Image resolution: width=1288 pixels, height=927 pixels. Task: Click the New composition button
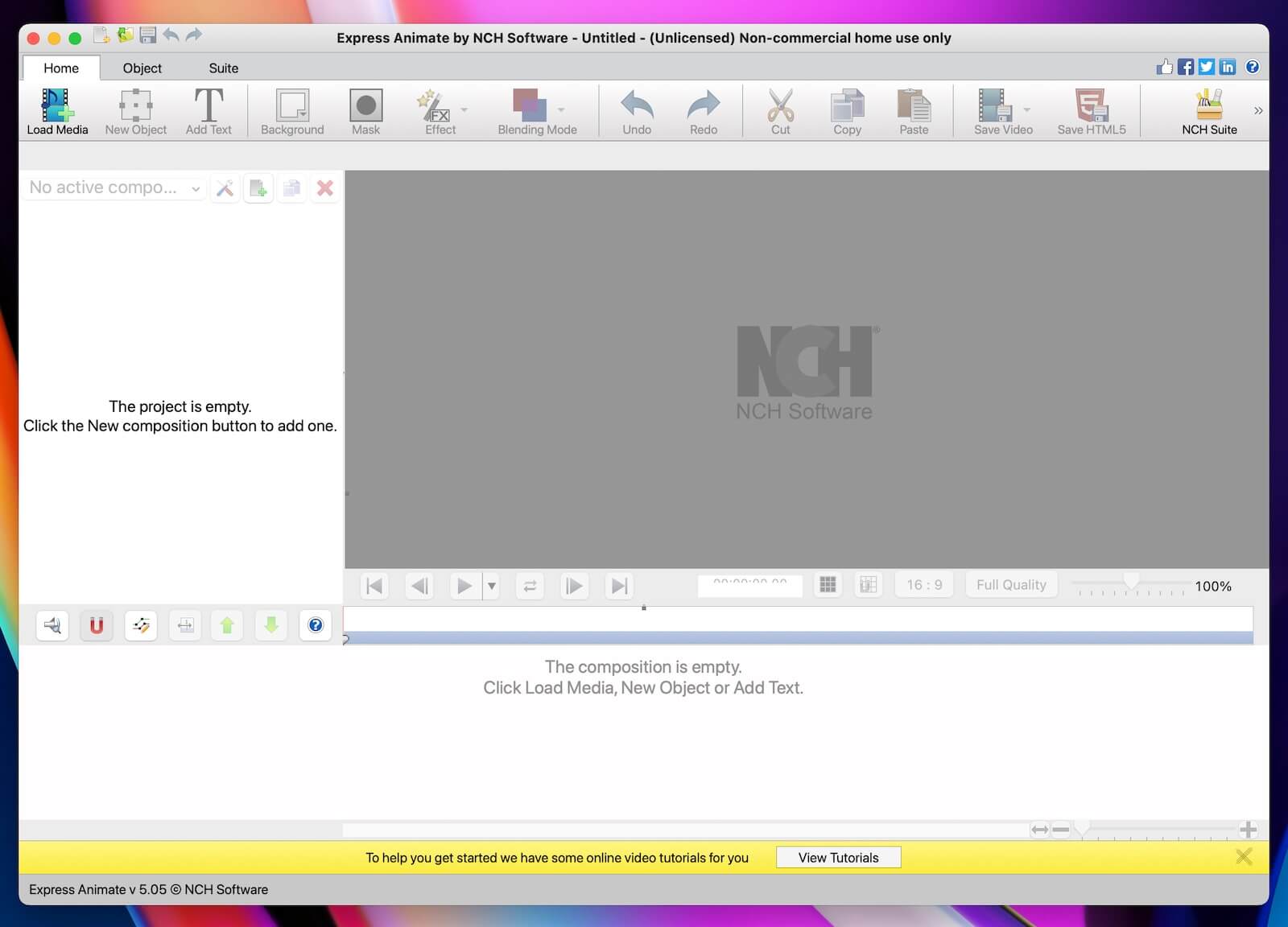click(258, 188)
